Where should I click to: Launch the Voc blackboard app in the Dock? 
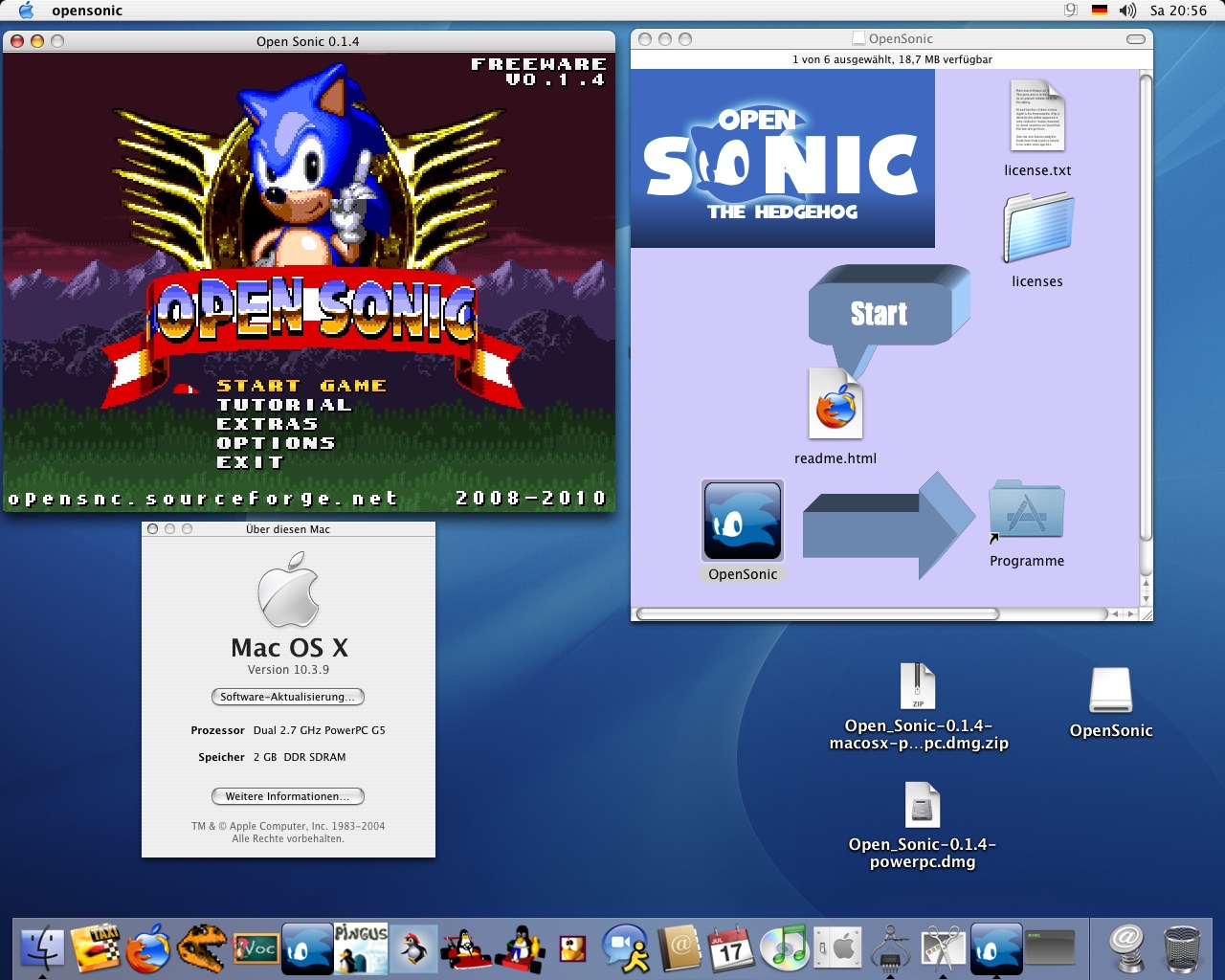256,948
